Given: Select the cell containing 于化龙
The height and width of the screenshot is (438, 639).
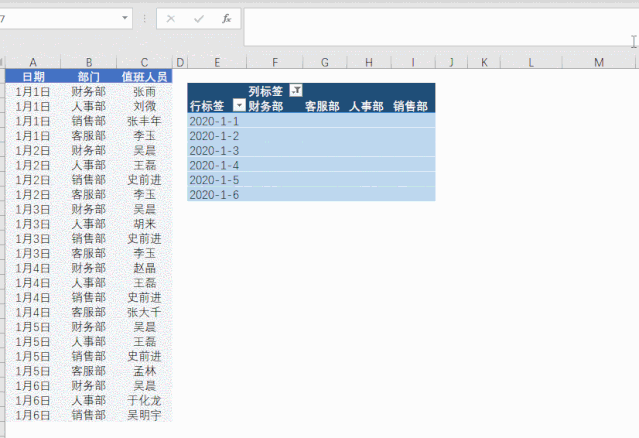Looking at the screenshot, I should tap(144, 400).
